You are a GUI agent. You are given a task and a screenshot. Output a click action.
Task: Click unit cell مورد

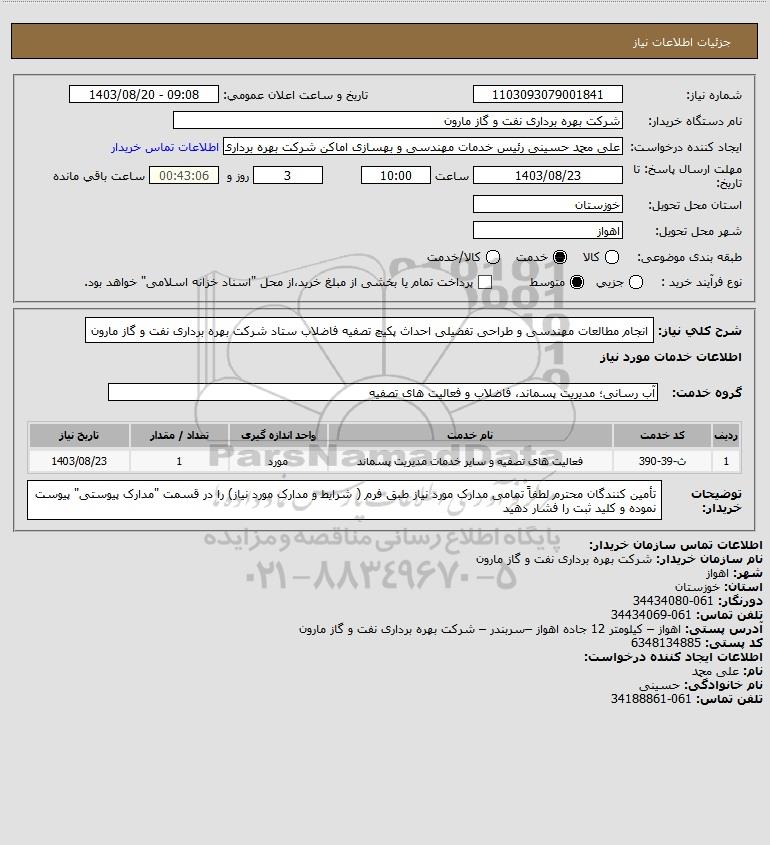(278, 462)
